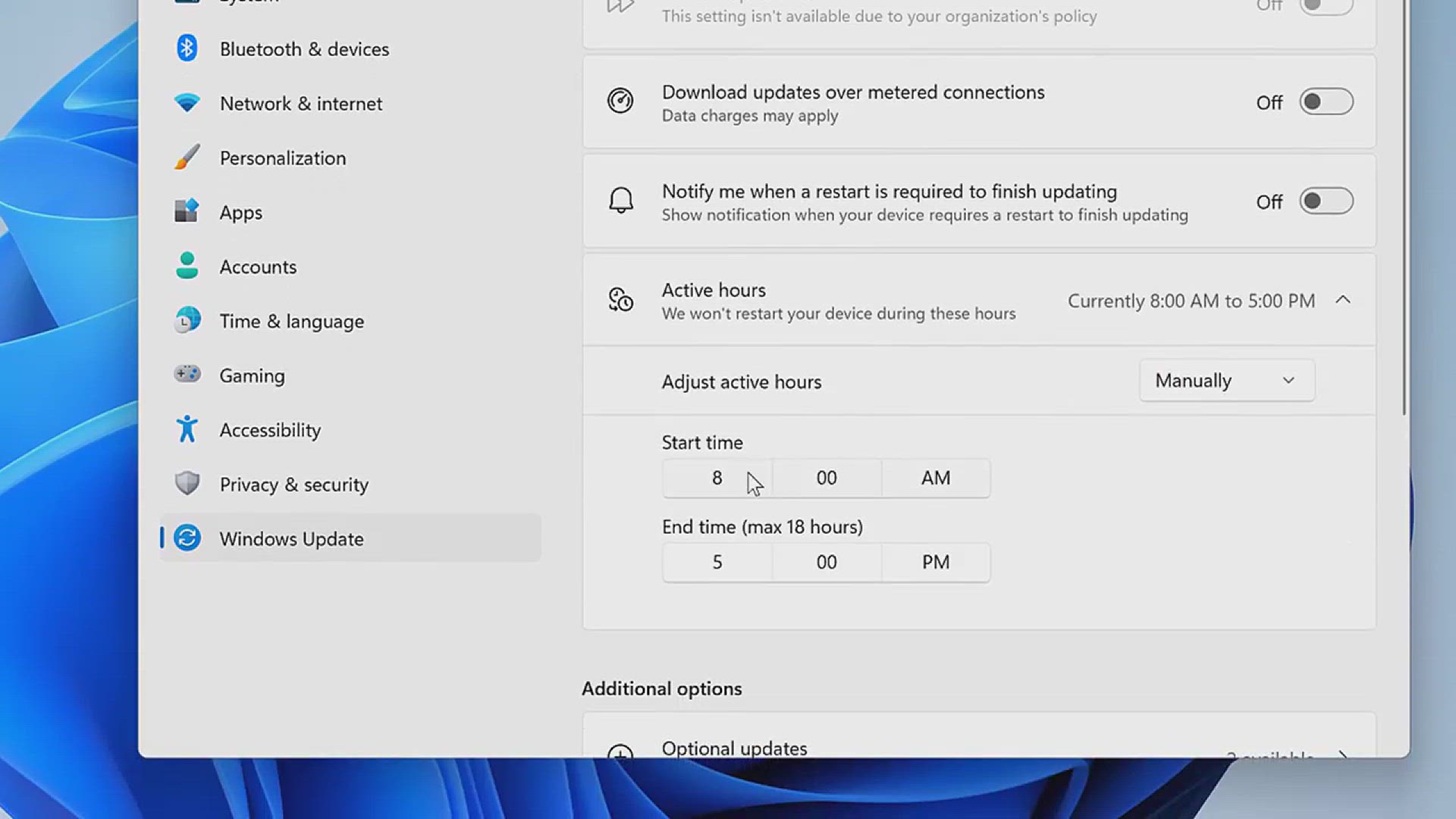
Task: Click 'We won't restart your device' description
Action: 839,314
